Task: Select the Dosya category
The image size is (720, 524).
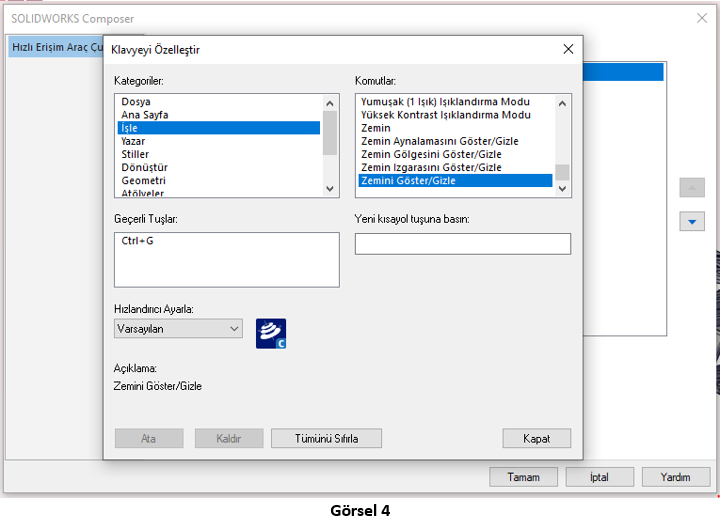Action: [x=136, y=102]
